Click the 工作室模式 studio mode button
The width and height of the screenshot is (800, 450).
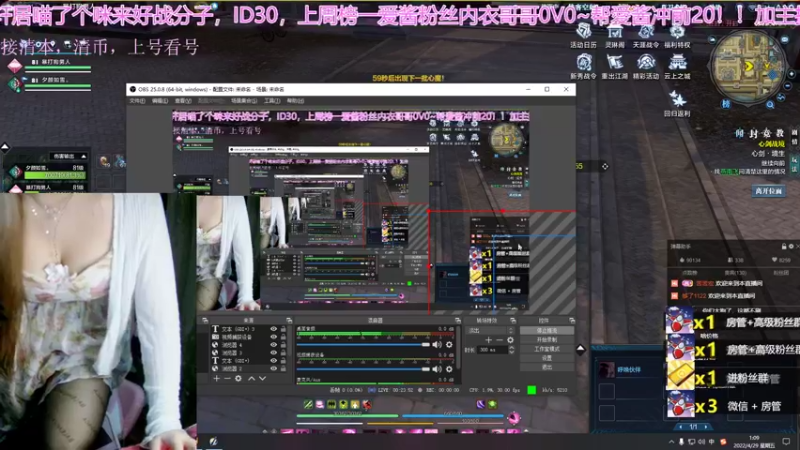[x=547, y=349]
